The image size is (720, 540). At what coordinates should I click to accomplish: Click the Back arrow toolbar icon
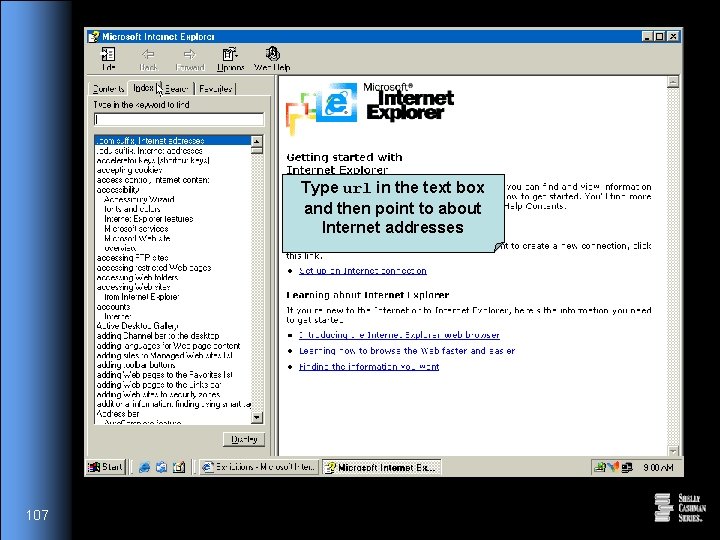[x=148, y=59]
